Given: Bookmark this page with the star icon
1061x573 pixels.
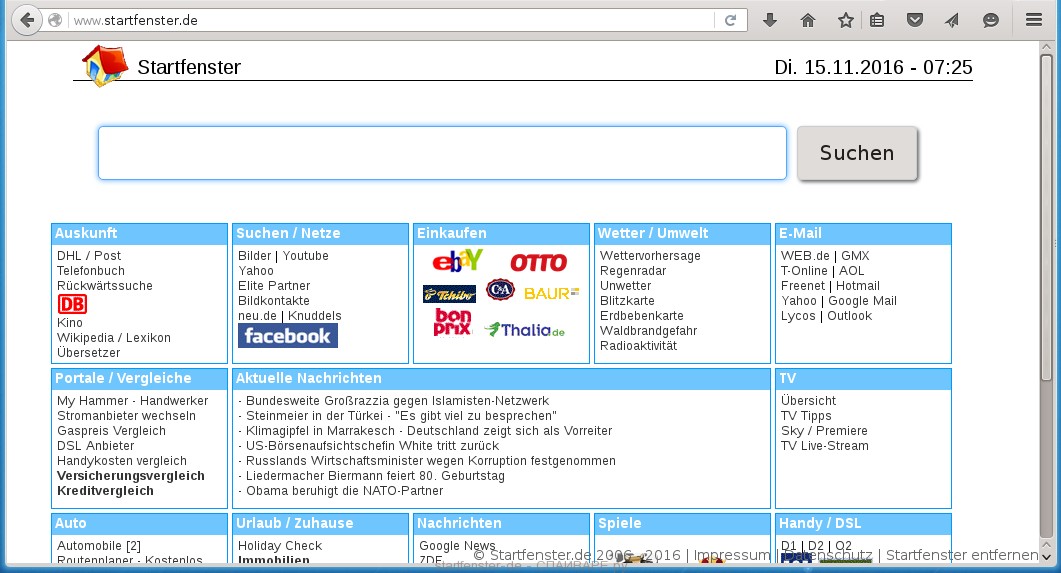Looking at the screenshot, I should pyautogui.click(x=846, y=20).
